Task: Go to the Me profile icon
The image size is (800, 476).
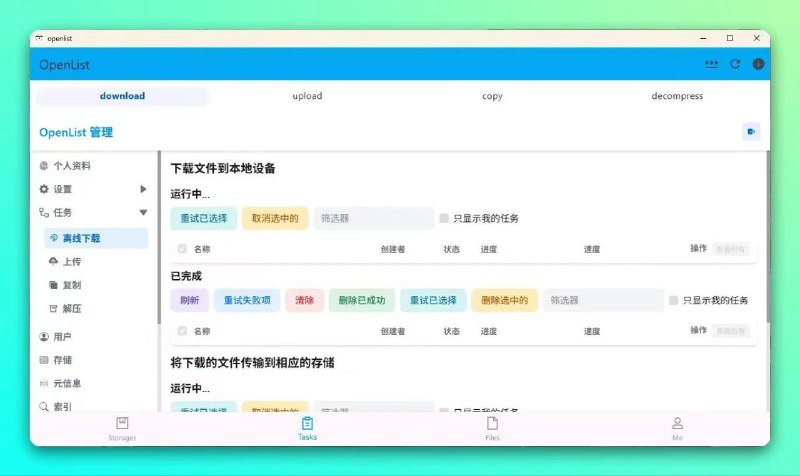Action: (677, 424)
